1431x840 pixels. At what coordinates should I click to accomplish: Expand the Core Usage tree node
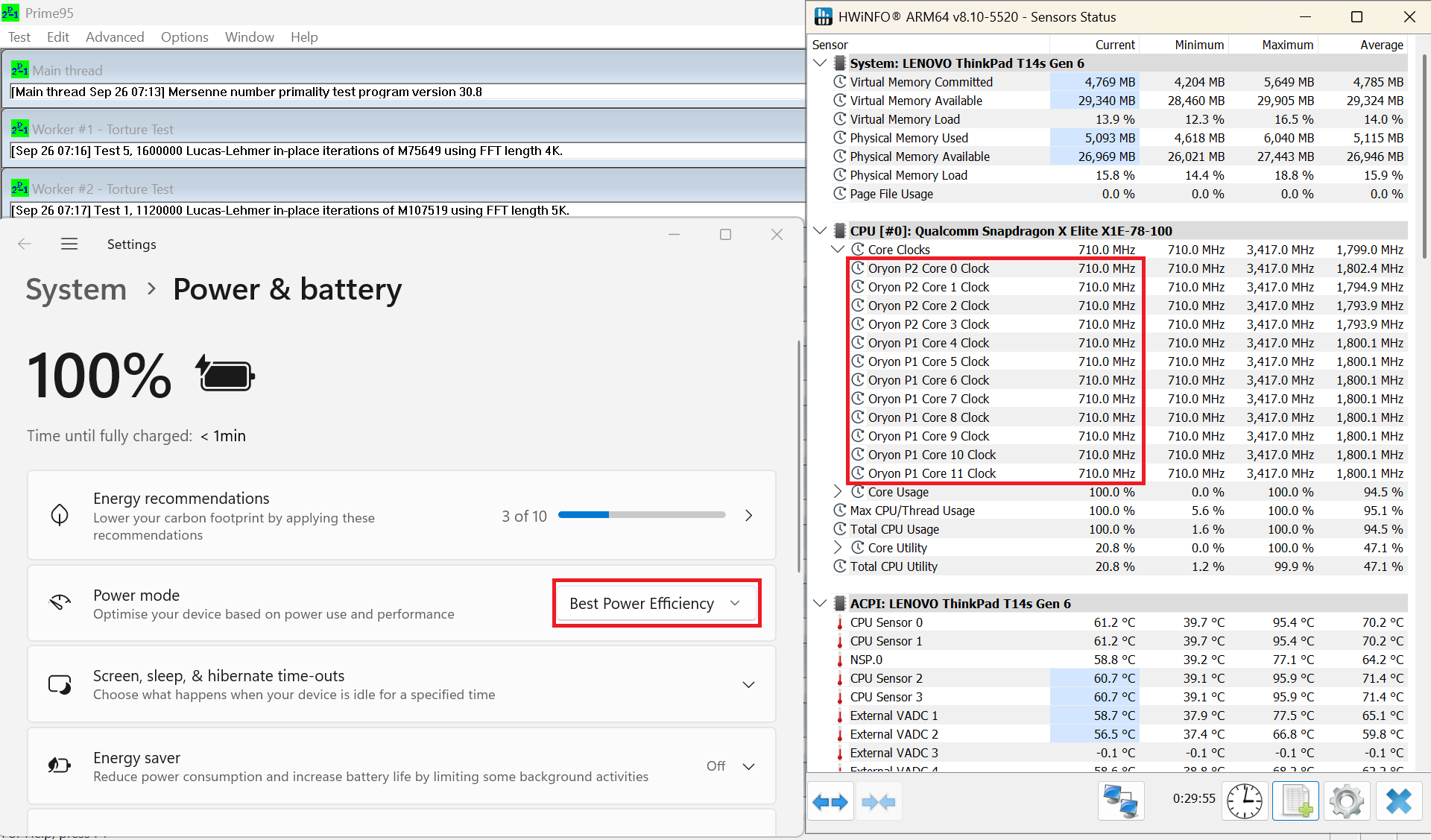[x=838, y=492]
